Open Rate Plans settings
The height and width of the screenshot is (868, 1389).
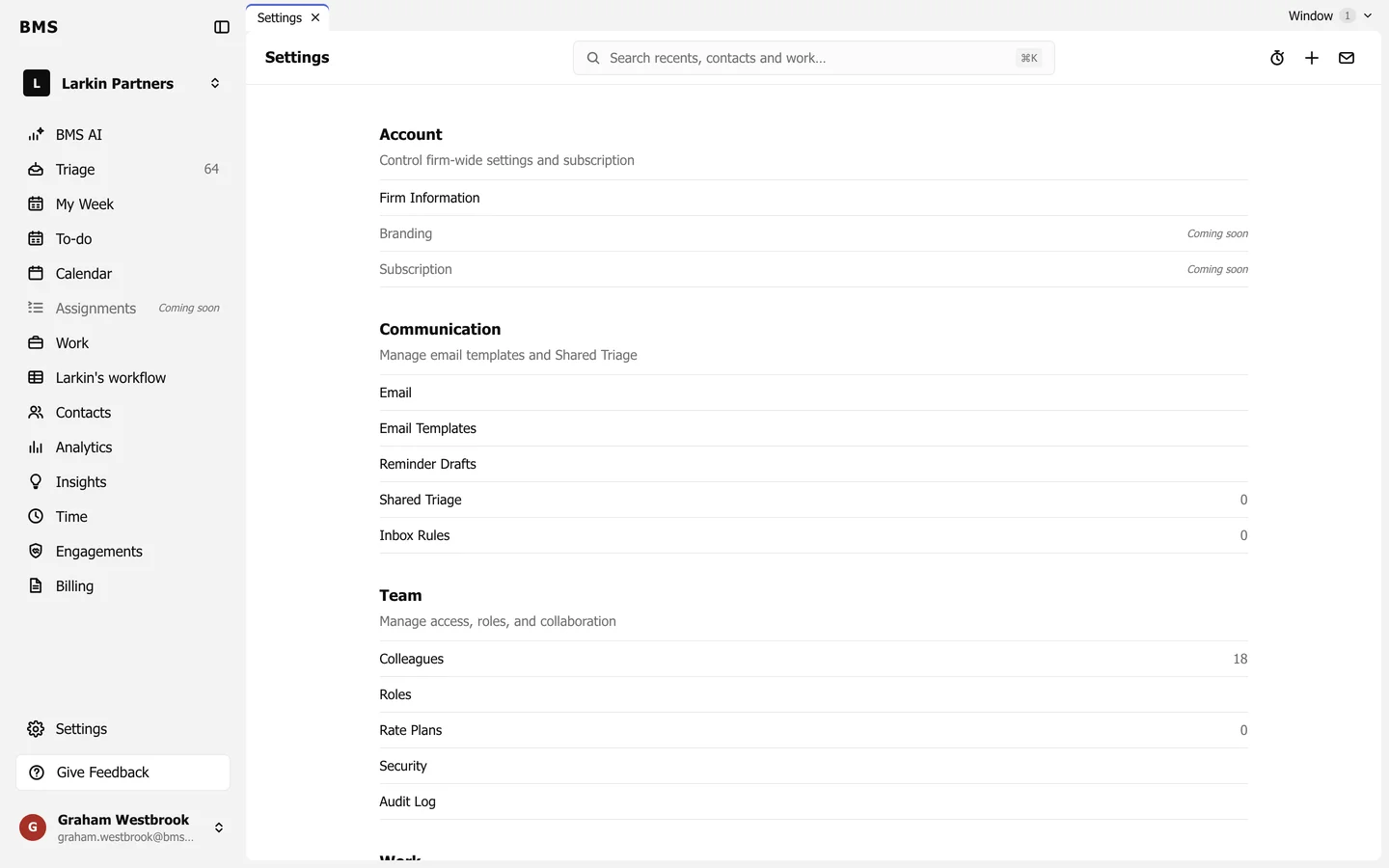(x=813, y=730)
